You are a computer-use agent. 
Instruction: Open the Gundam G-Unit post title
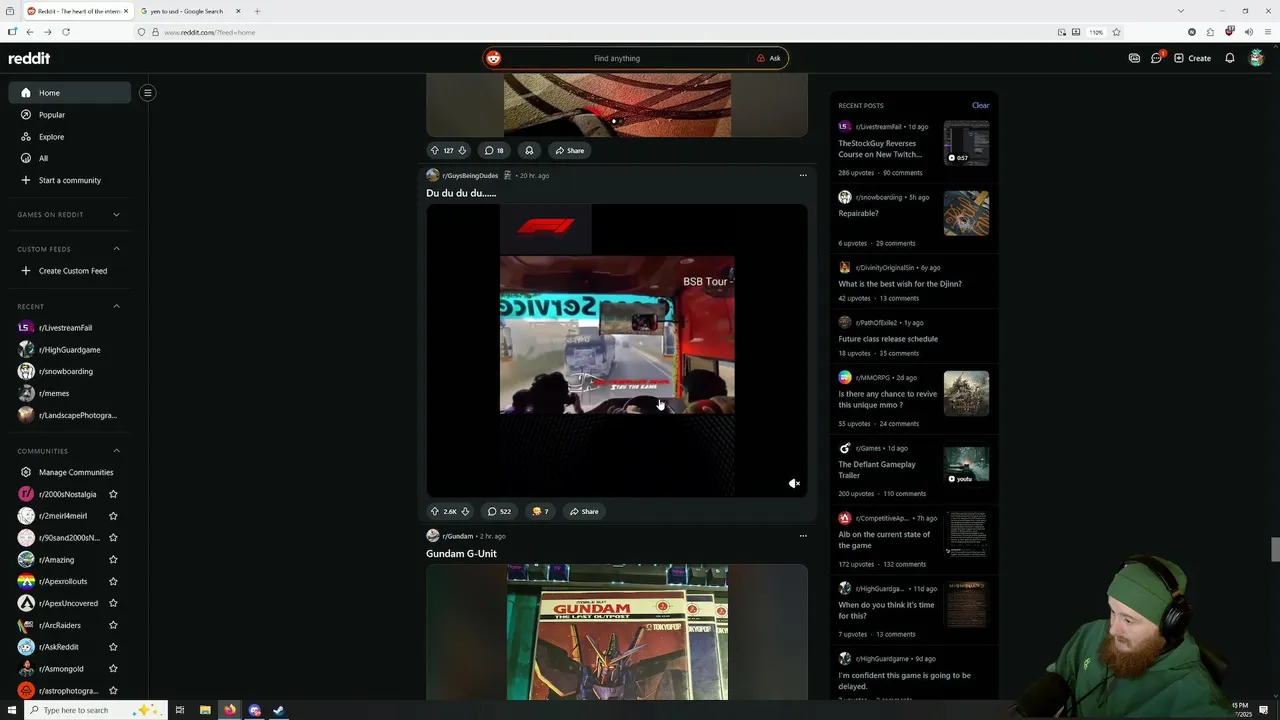[x=461, y=554]
